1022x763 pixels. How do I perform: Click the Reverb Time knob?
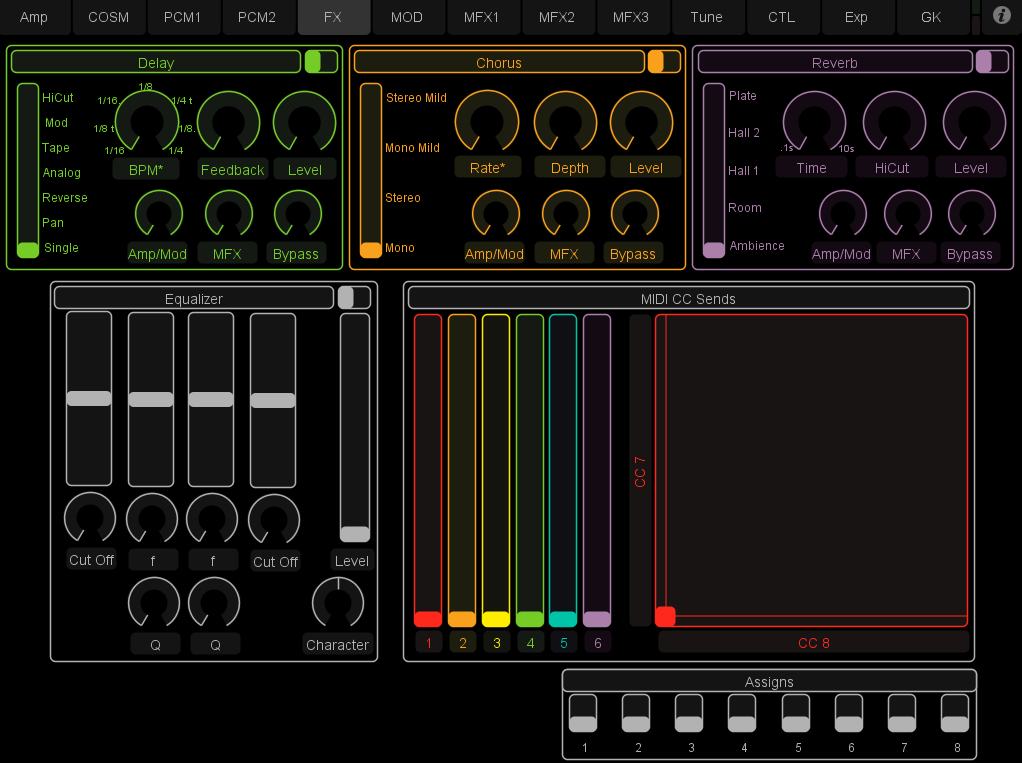click(813, 121)
